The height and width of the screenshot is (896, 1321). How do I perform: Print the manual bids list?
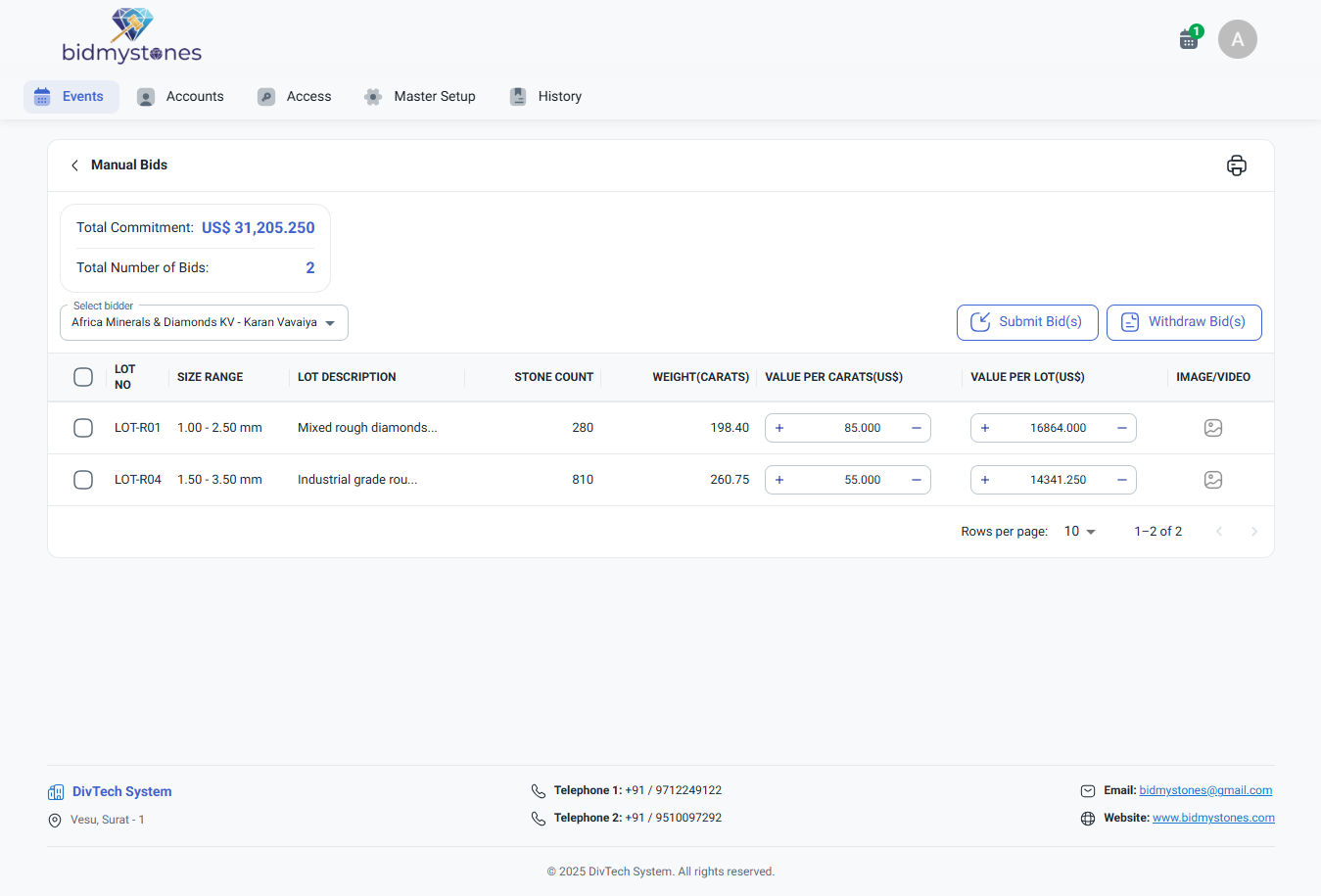(x=1237, y=165)
